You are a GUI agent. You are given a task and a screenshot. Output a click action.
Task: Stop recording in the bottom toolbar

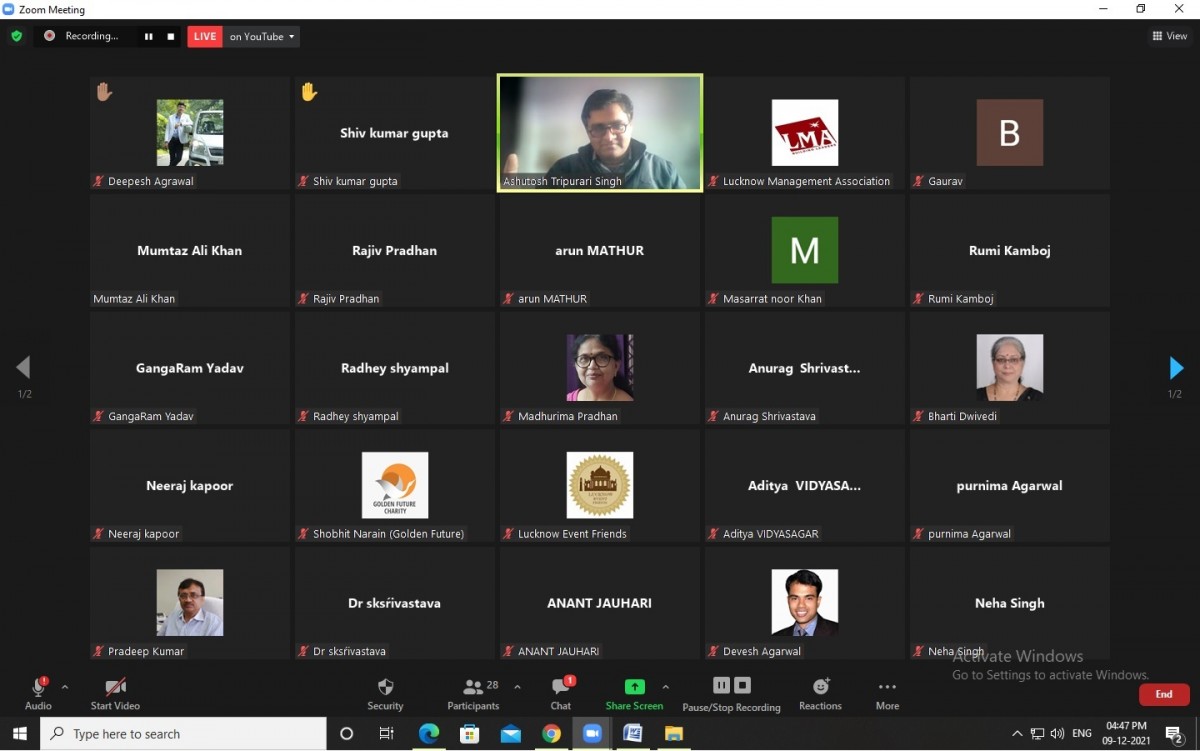[x=742, y=685]
